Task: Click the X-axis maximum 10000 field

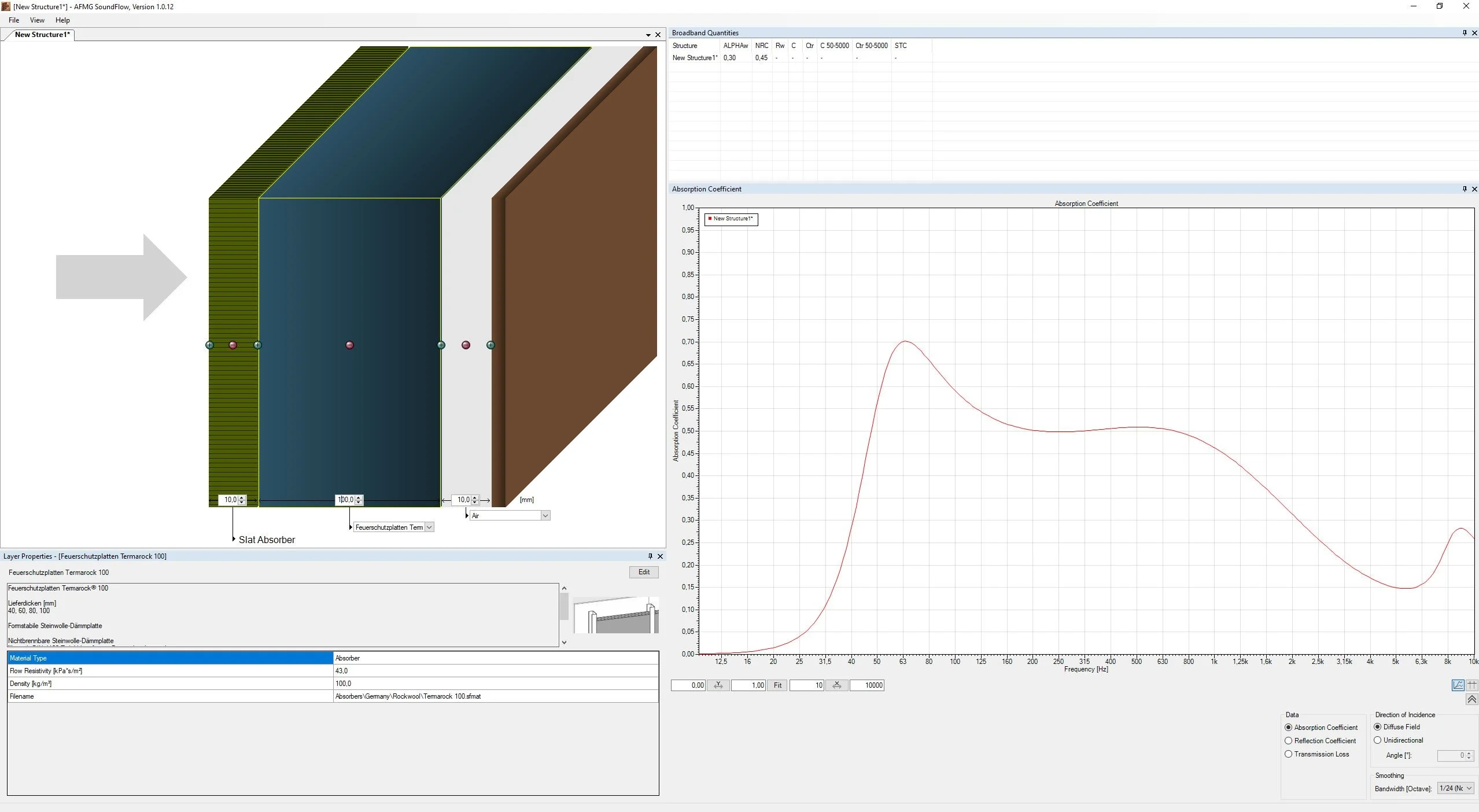Action: coord(866,685)
